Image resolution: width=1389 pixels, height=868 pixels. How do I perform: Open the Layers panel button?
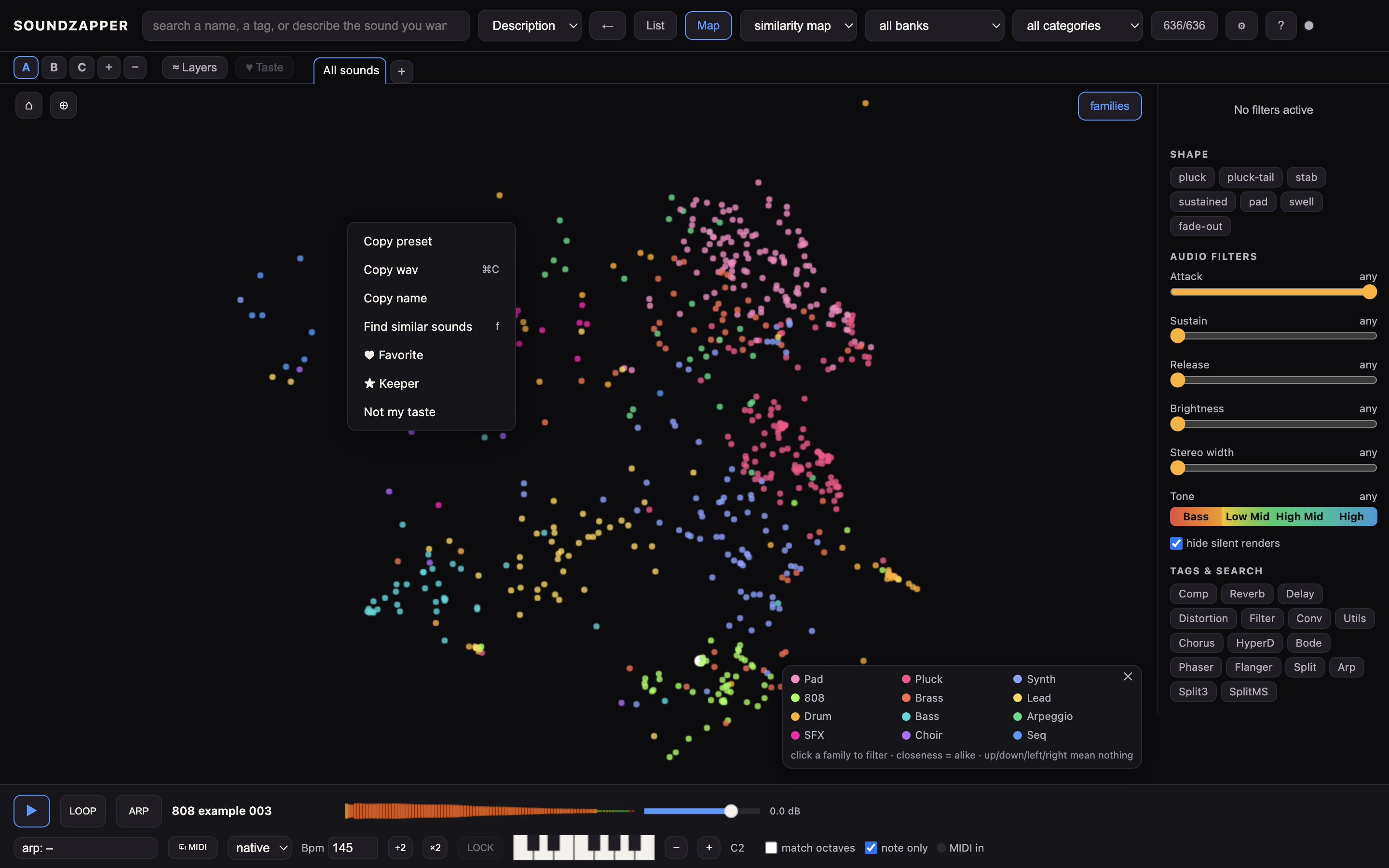194,68
